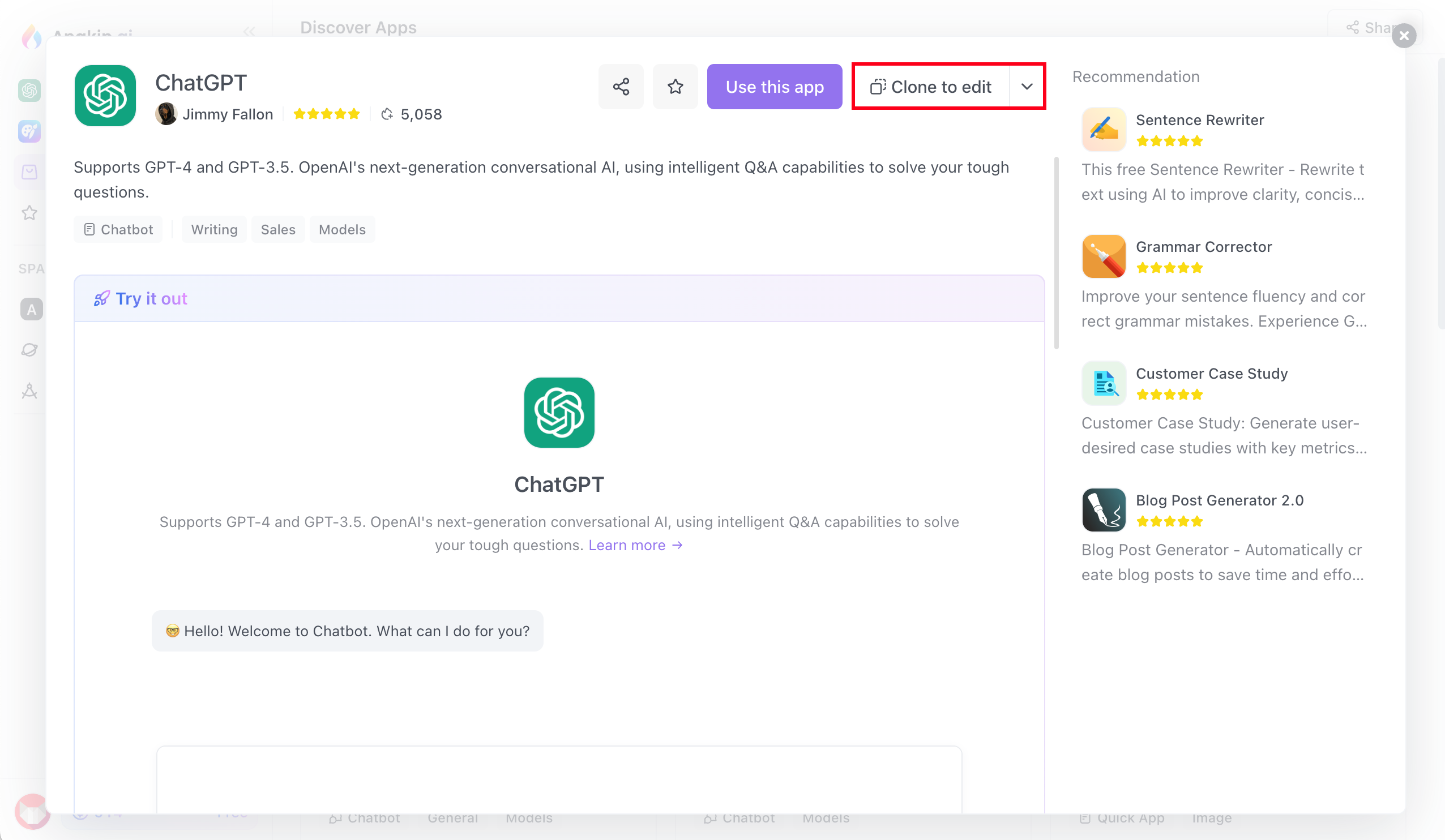The image size is (1445, 840).
Task: Click the app logo in top-left corner
Action: 32,36
